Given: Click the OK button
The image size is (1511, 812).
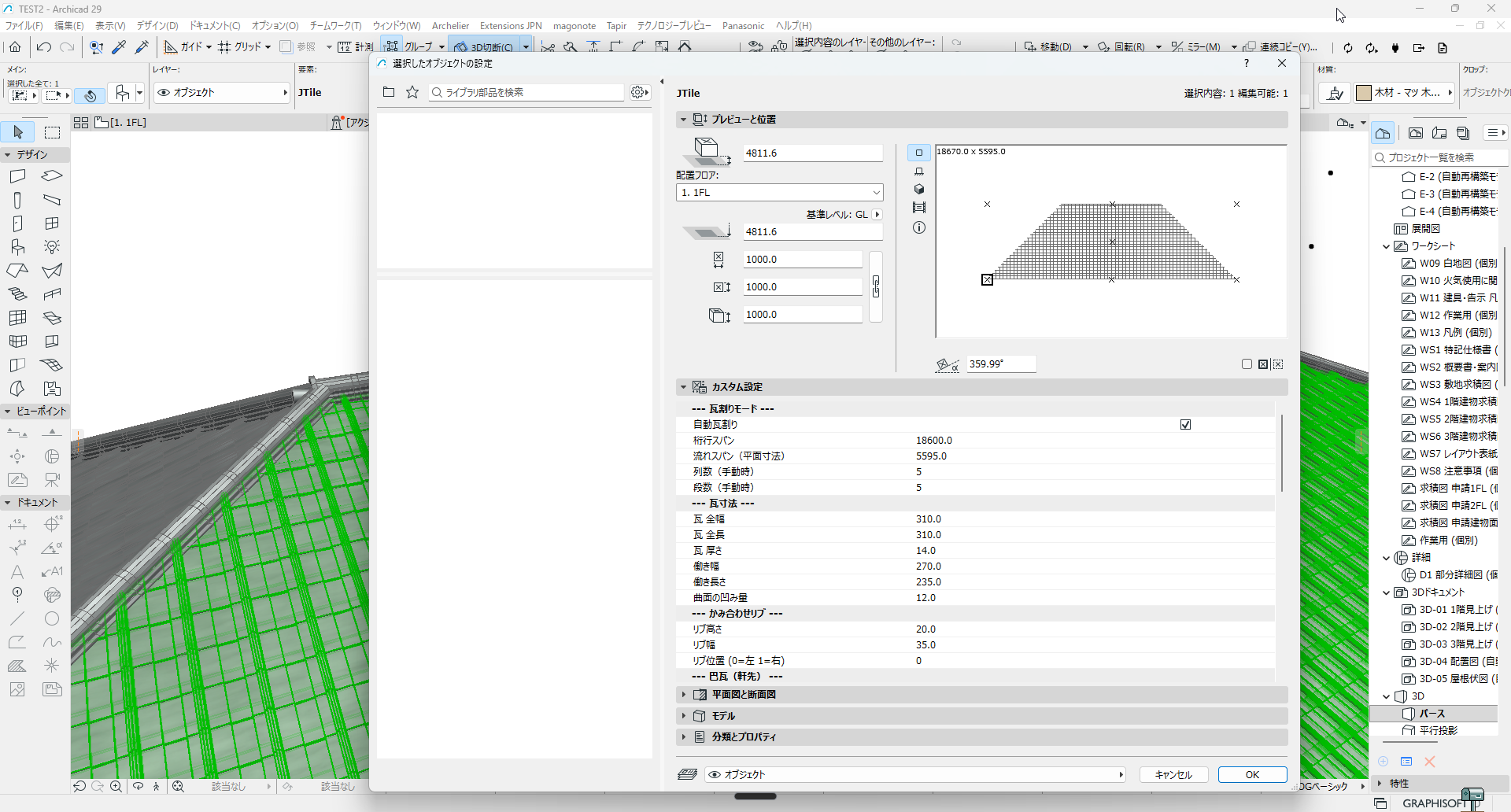Looking at the screenshot, I should click(x=1253, y=775).
